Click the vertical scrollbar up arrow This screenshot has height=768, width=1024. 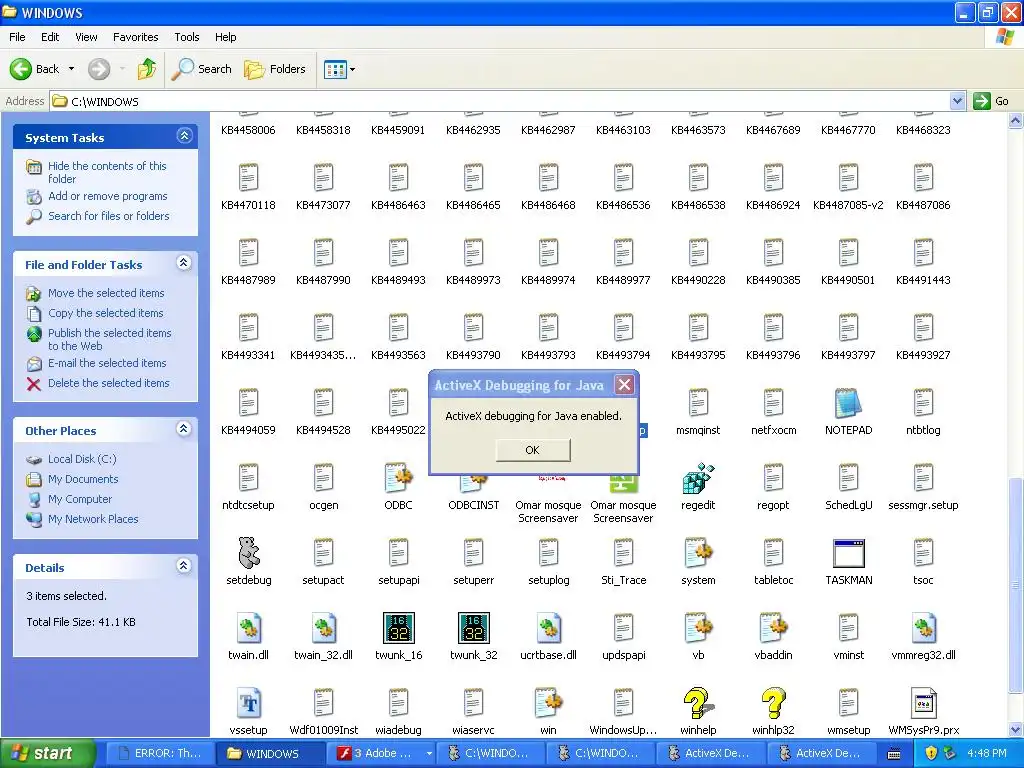click(x=1016, y=120)
